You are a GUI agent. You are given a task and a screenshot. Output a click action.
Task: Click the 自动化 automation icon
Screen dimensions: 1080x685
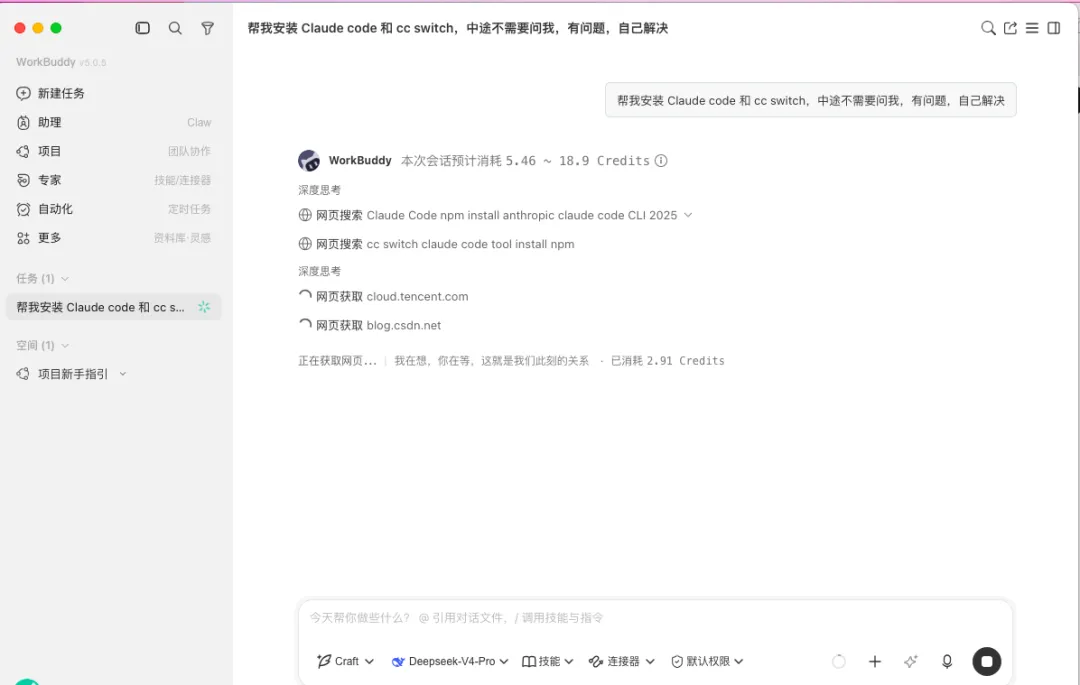point(23,209)
